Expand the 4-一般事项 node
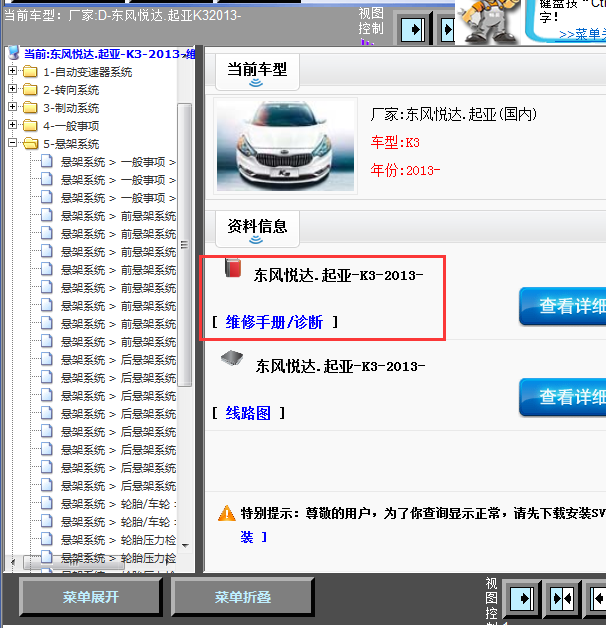The width and height of the screenshot is (606, 628). pos(12,125)
